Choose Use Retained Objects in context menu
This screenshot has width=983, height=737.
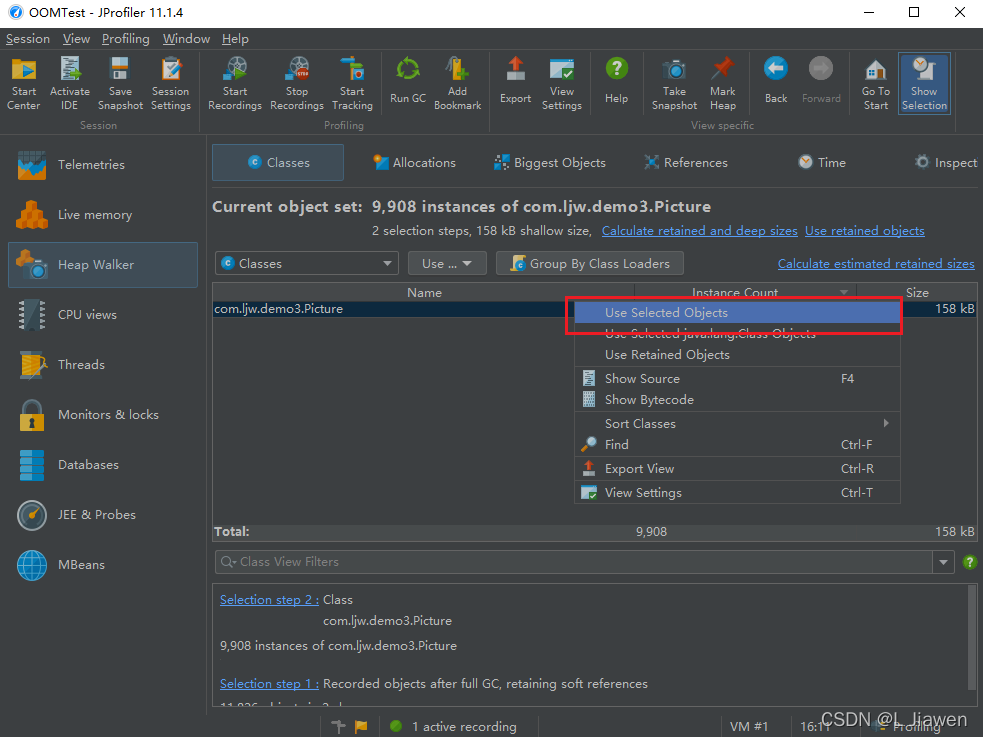[737, 355]
